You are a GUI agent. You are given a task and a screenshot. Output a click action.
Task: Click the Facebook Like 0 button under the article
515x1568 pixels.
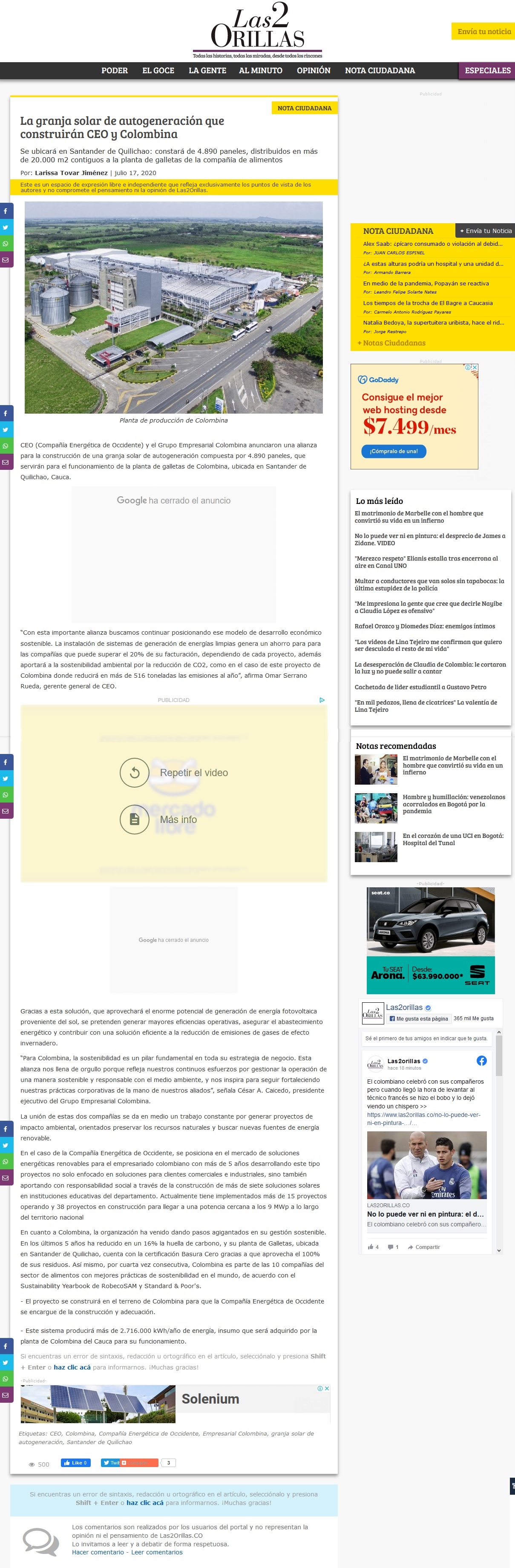[x=75, y=1463]
